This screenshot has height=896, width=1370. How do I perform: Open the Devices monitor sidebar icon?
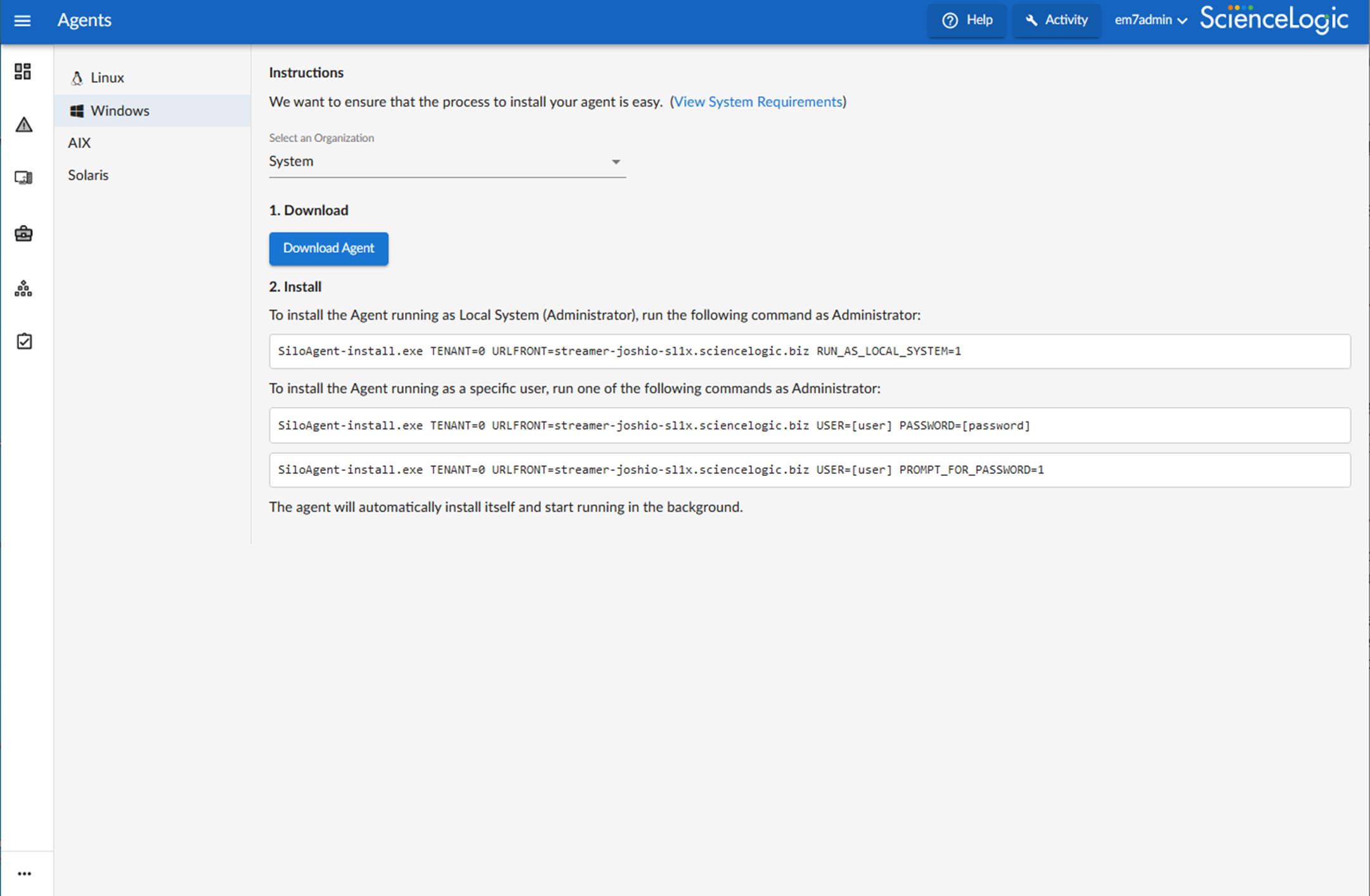pyautogui.click(x=23, y=178)
